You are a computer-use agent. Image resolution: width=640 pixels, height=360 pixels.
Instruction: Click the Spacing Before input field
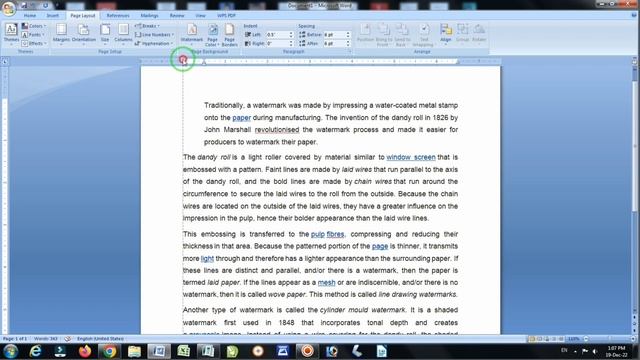coord(334,35)
